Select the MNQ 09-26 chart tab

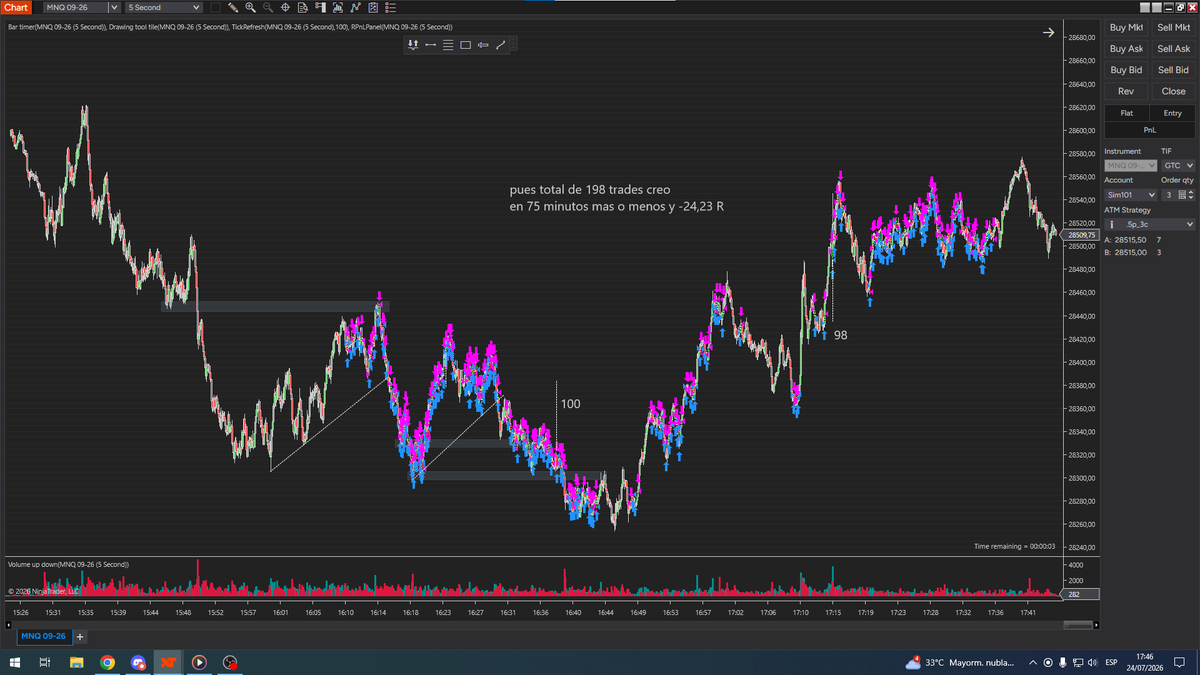click(44, 636)
